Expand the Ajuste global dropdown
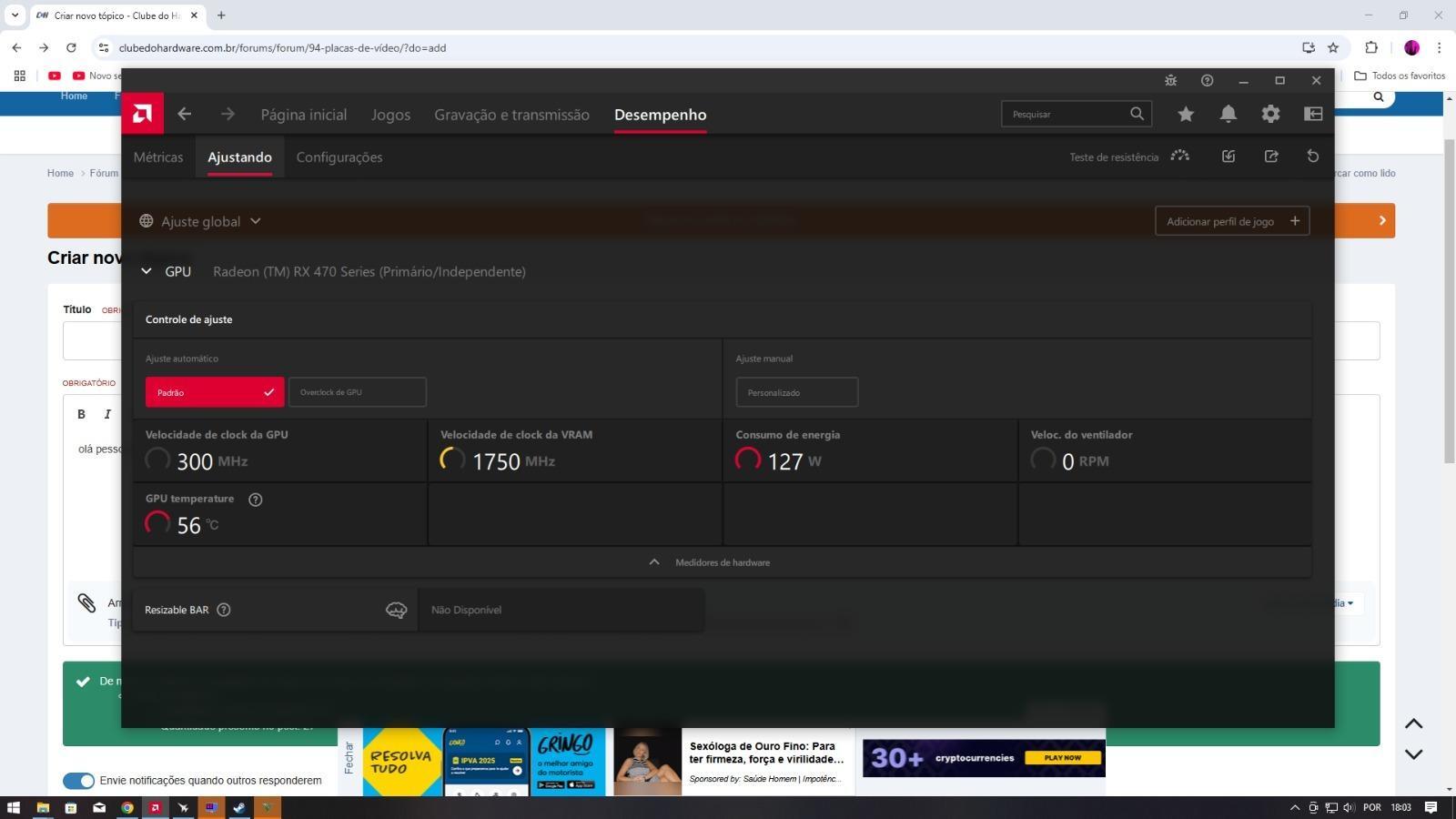Viewport: 1456px width, 819px height. pos(200,221)
